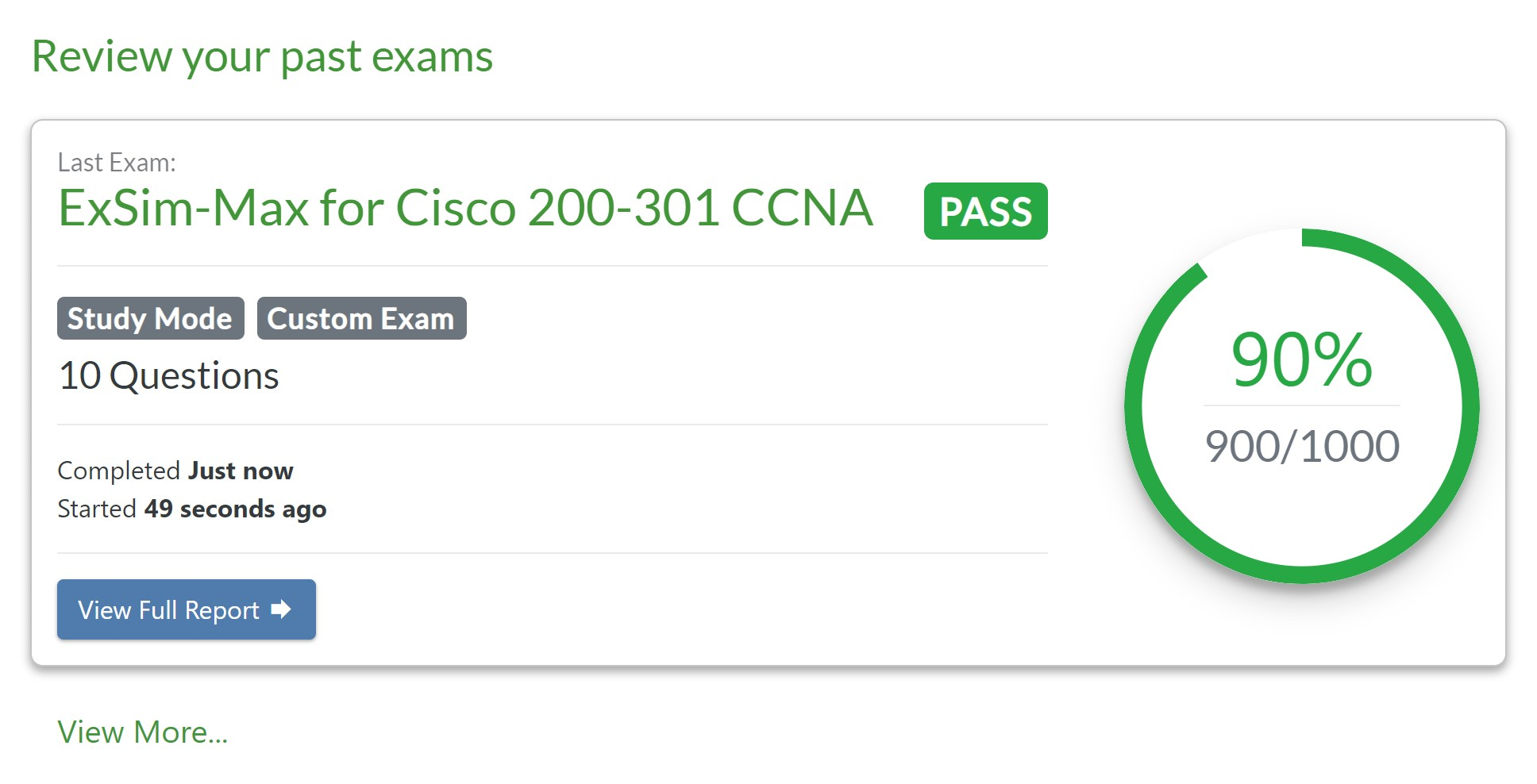Click the 90% score percentage

(1301, 360)
